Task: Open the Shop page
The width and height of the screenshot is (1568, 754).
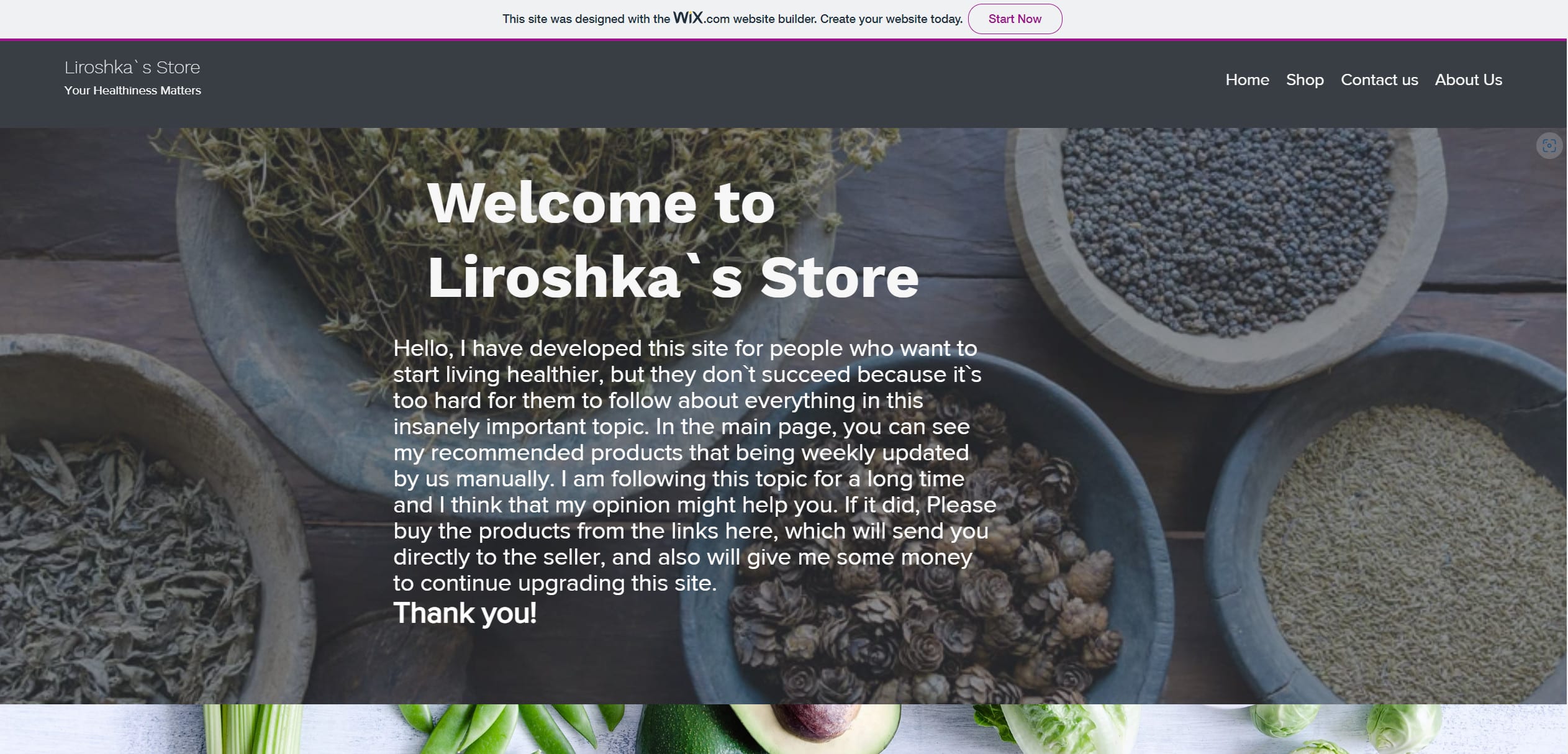Action: [1305, 79]
